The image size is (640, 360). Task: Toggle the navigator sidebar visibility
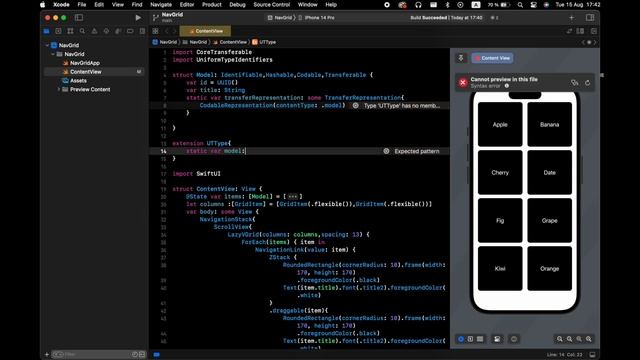click(79, 18)
